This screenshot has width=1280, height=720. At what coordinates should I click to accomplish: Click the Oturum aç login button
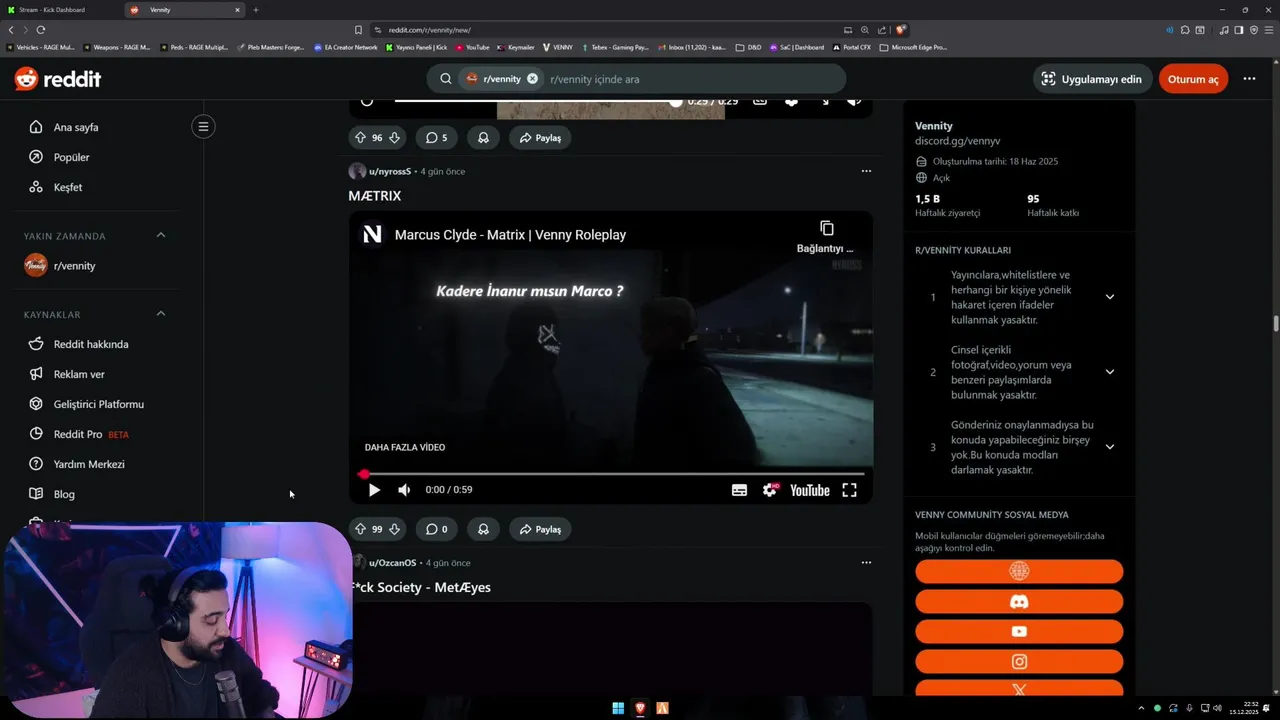[1193, 79]
